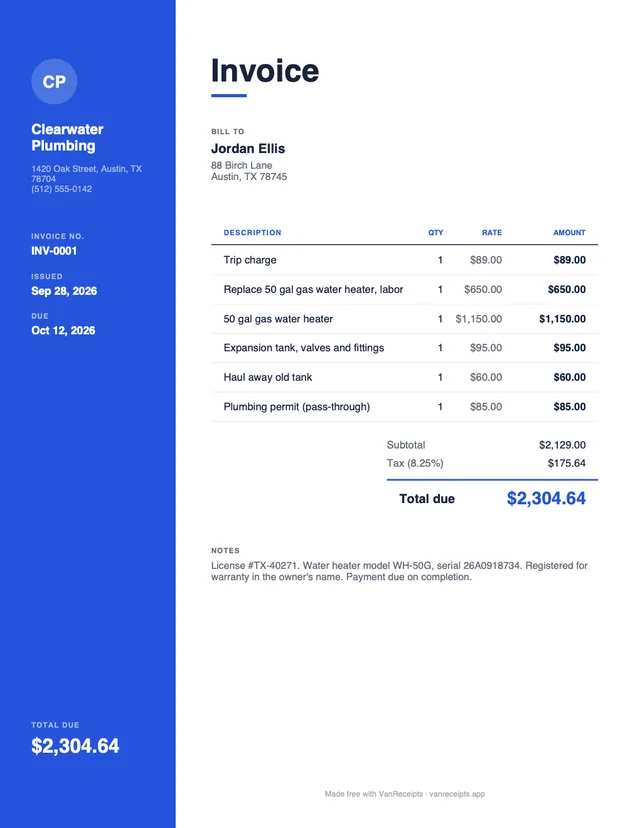
Task: Click the tax amount $175.64
Action: 567,463
